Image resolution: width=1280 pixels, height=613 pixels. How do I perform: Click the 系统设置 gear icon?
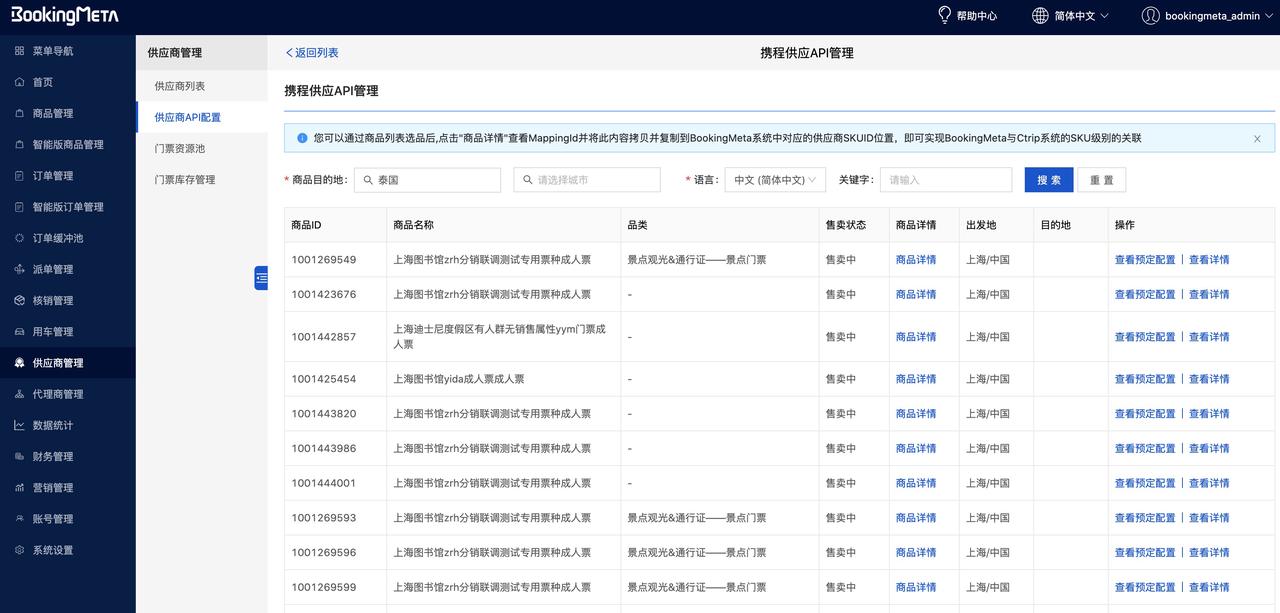coord(19,550)
